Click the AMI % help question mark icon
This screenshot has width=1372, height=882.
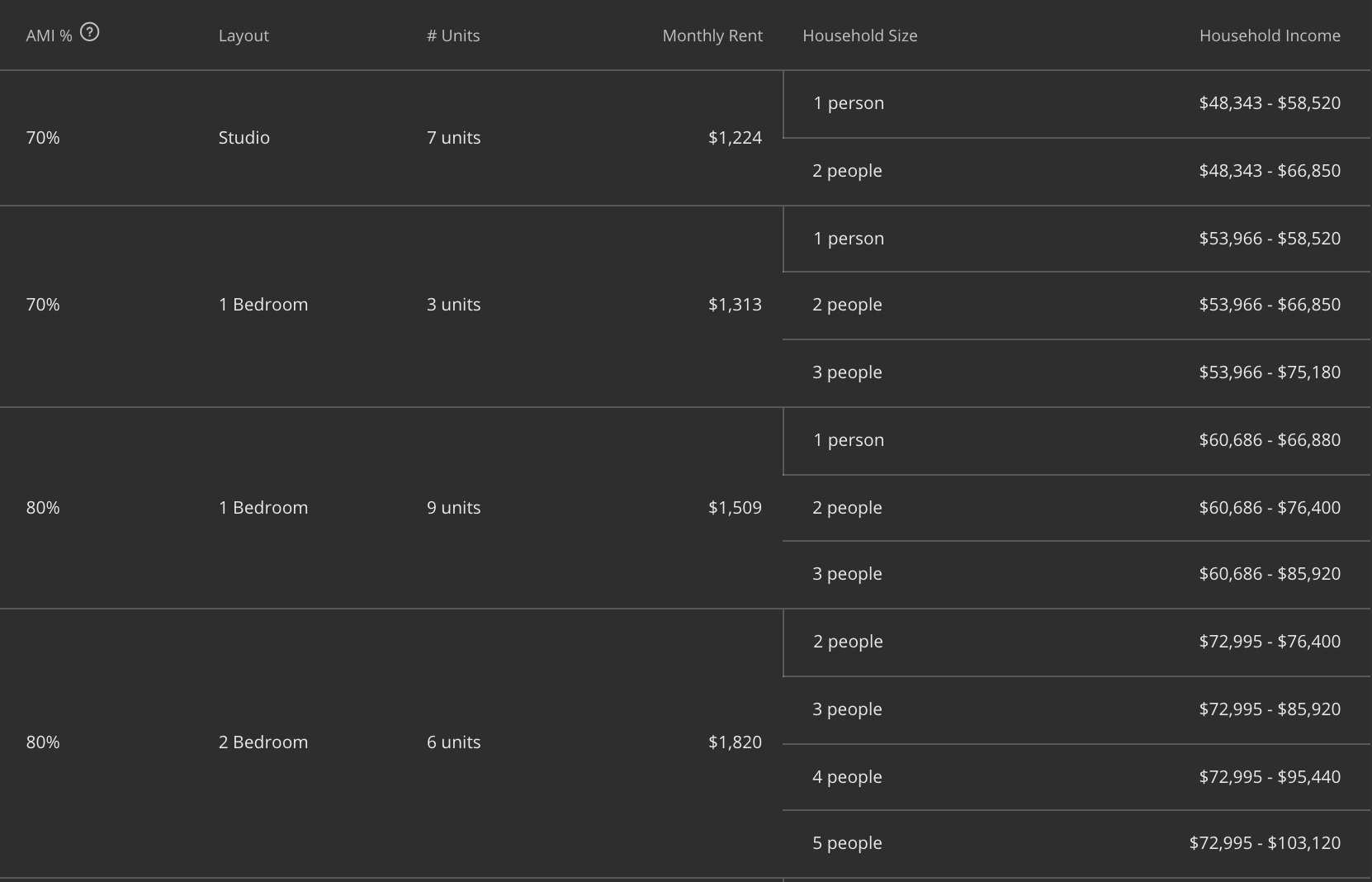pyautogui.click(x=89, y=32)
